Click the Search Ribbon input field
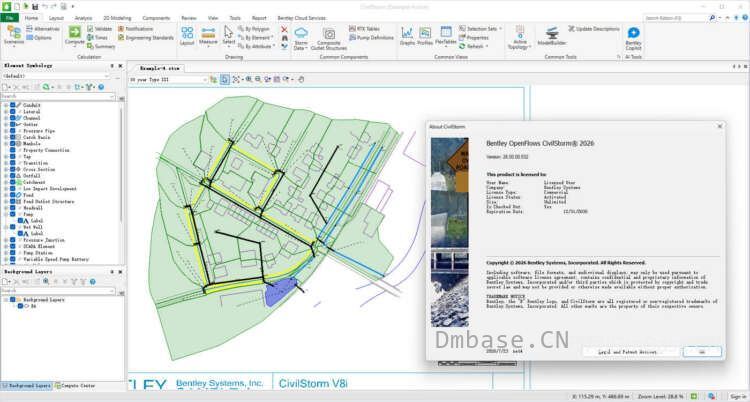The height and width of the screenshot is (402, 750). [675, 18]
